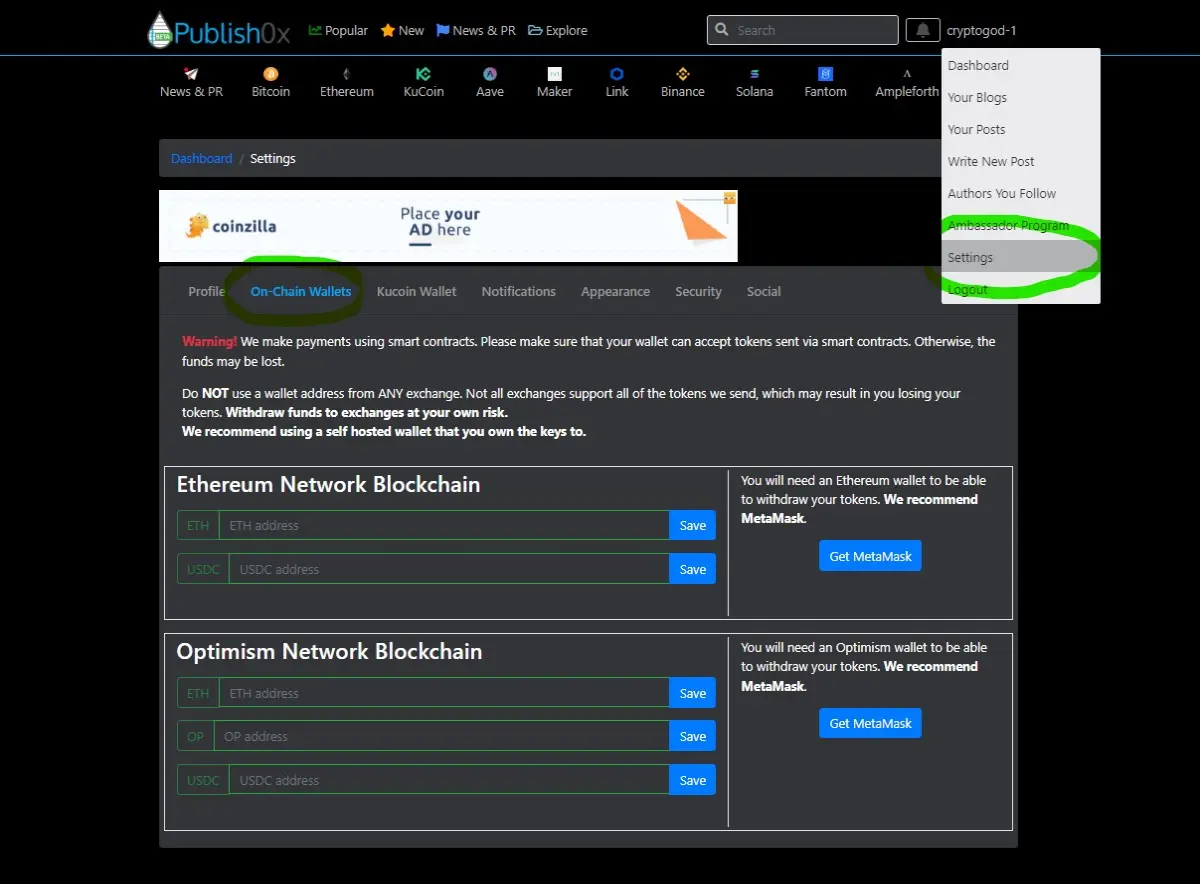Open the cryptogod-1 user menu
Screen dimensions: 1200x884
pyautogui.click(x=981, y=30)
